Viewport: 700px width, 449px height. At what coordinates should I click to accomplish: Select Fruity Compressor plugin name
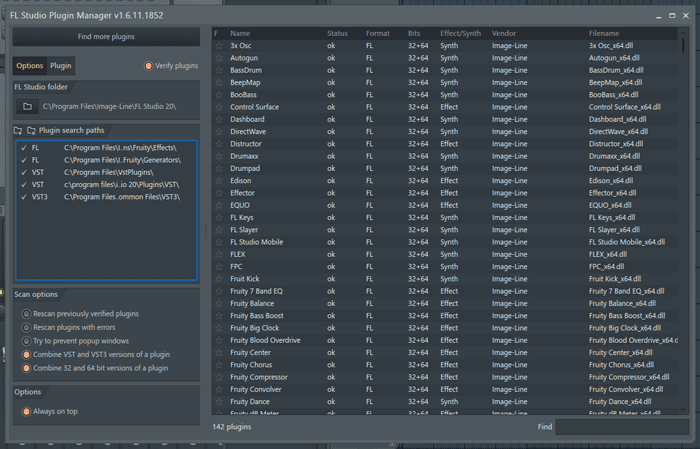tap(259, 377)
